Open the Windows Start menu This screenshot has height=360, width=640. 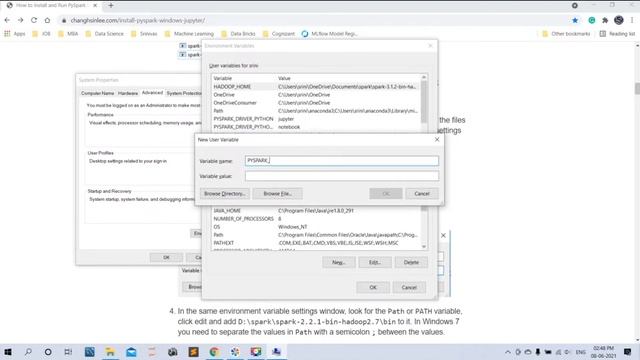pos(8,352)
